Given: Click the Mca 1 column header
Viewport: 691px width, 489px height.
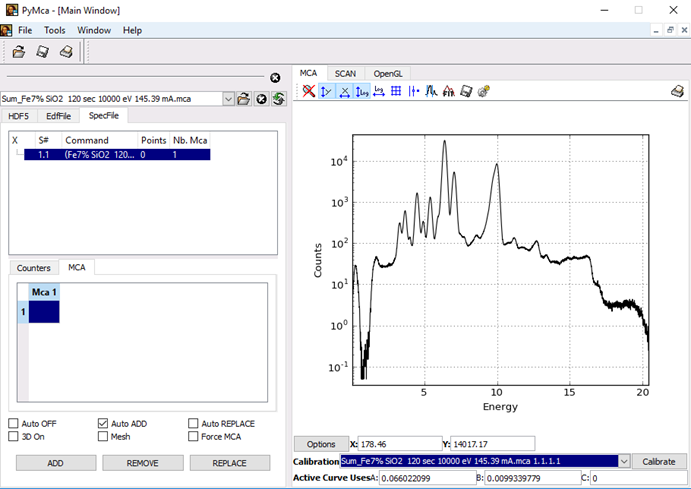Looking at the screenshot, I should coord(44,292).
